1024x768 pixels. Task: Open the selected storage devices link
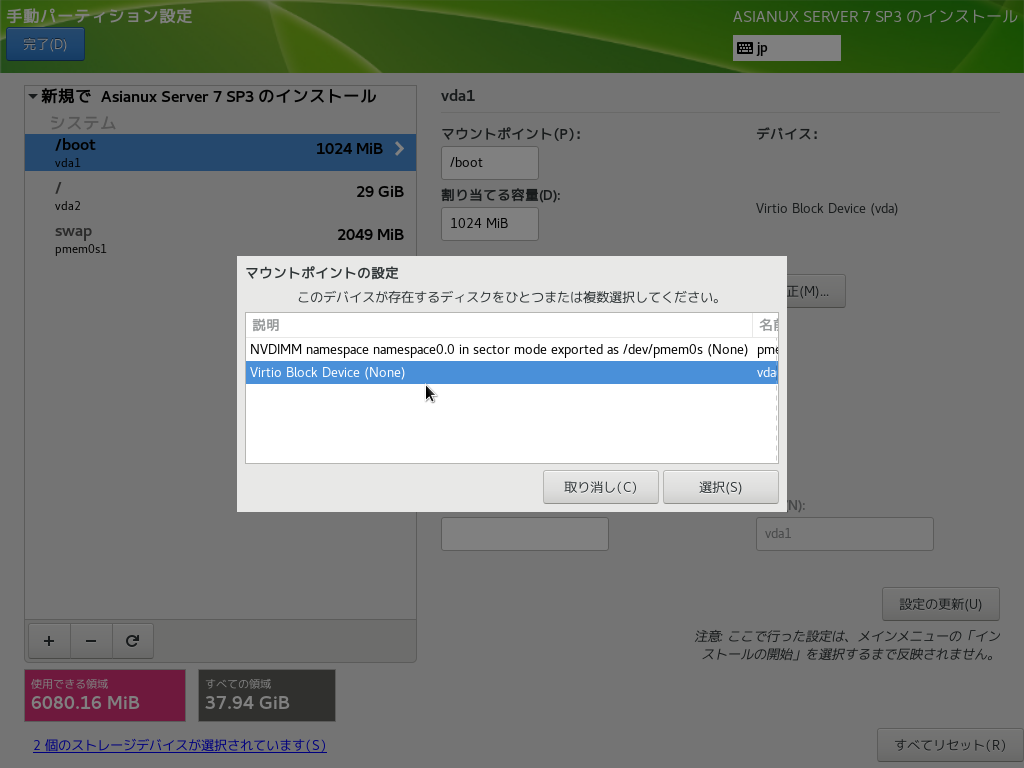click(180, 745)
